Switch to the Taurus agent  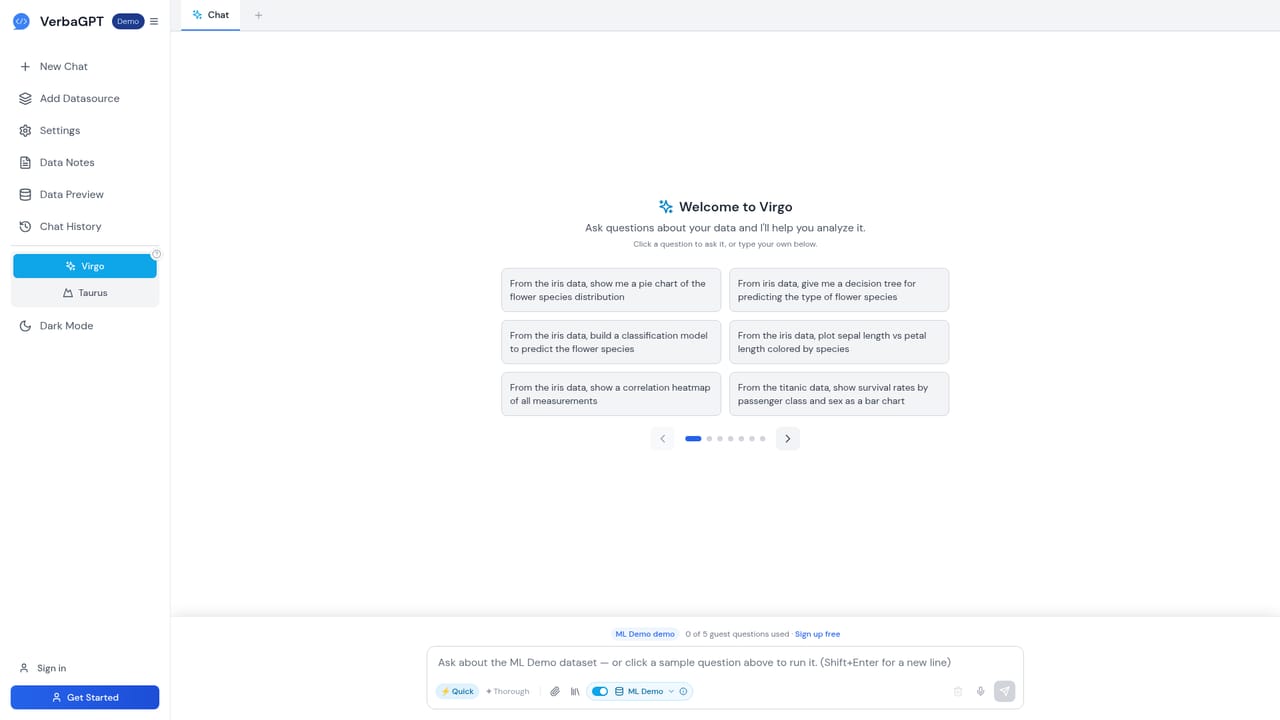click(x=85, y=293)
